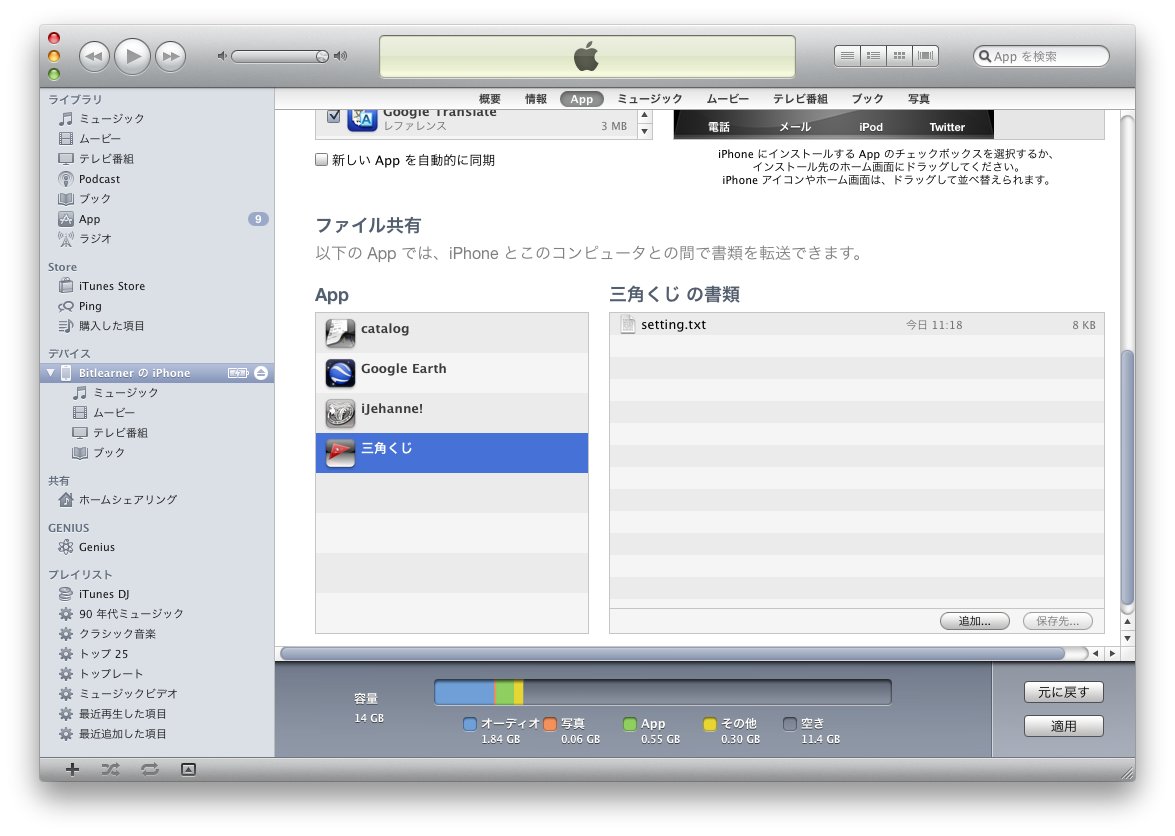This screenshot has width=1175, height=836.
Task: Switch to ブック tab
Action: 867,99
